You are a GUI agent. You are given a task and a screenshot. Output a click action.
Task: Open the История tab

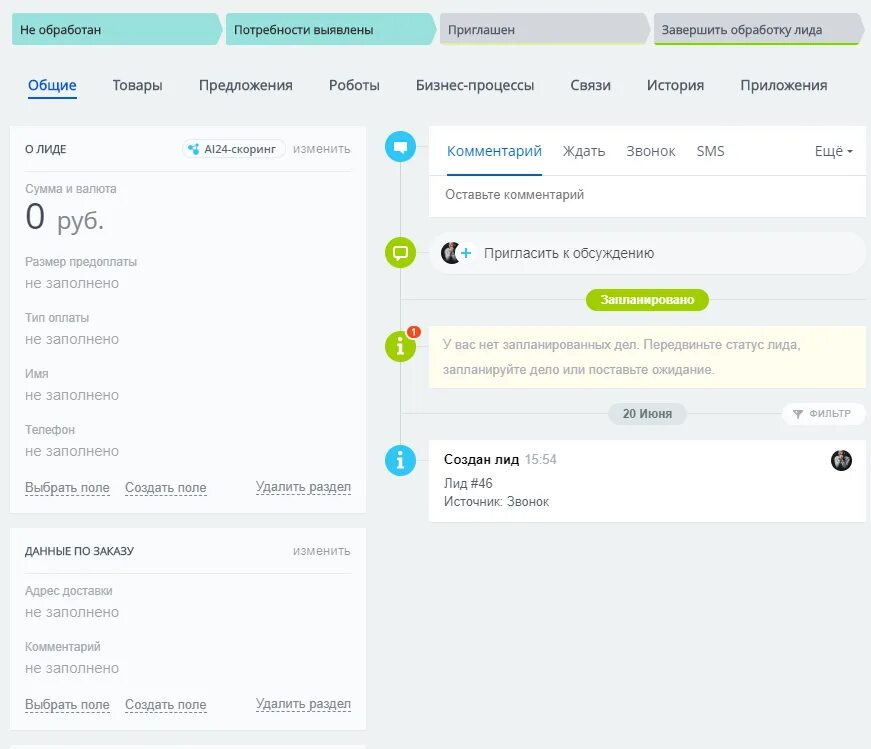tap(675, 86)
